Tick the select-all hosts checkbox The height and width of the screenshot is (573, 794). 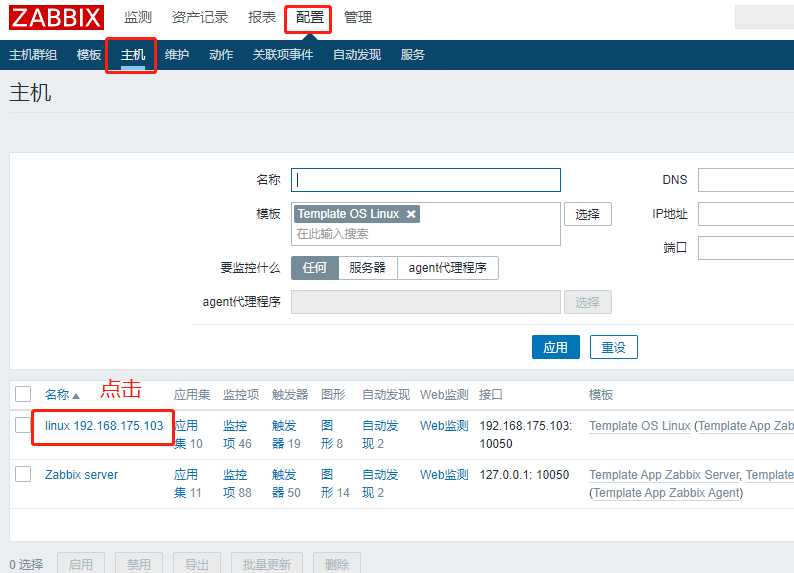23,394
